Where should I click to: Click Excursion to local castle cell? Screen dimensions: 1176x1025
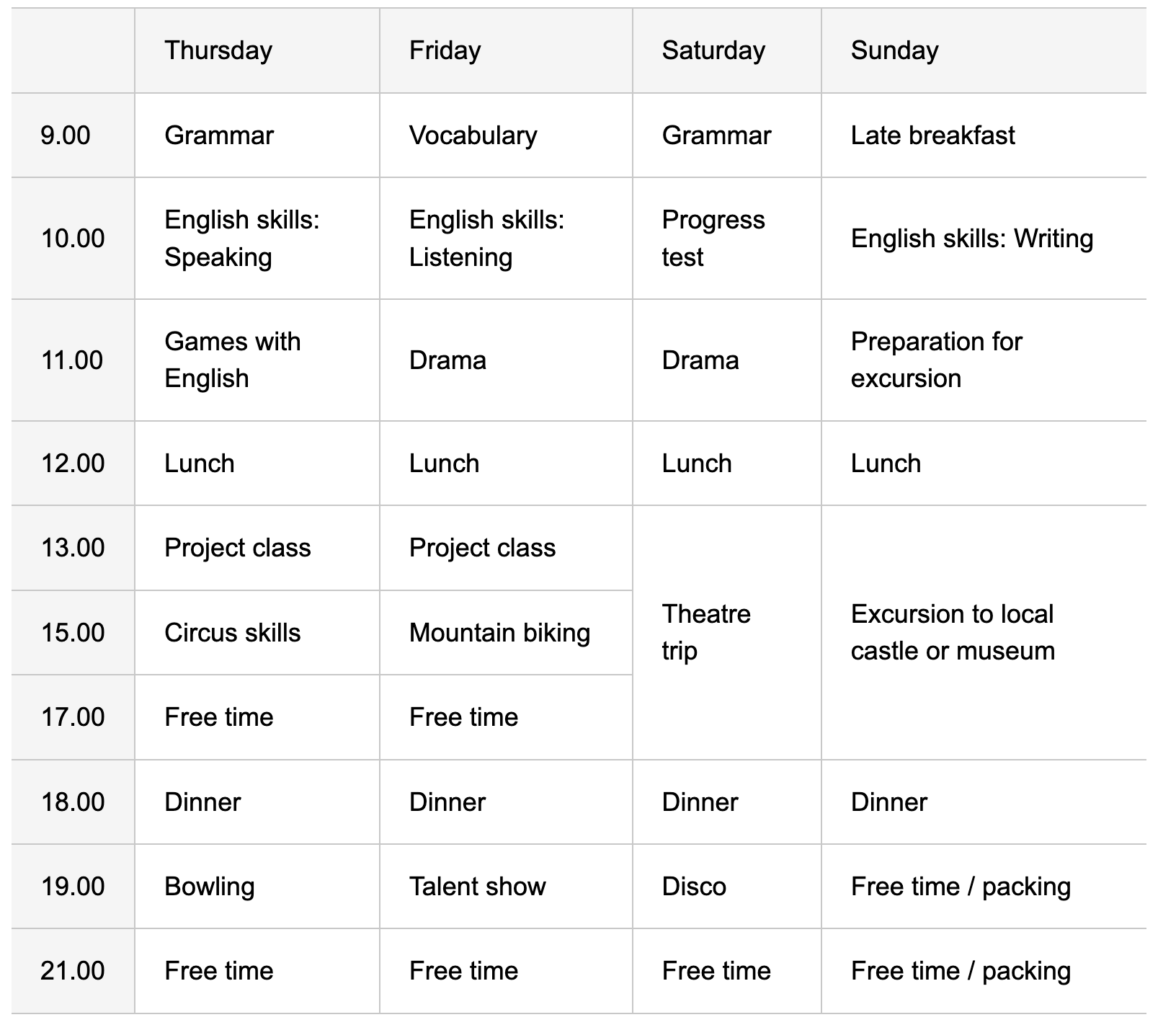pos(952,632)
